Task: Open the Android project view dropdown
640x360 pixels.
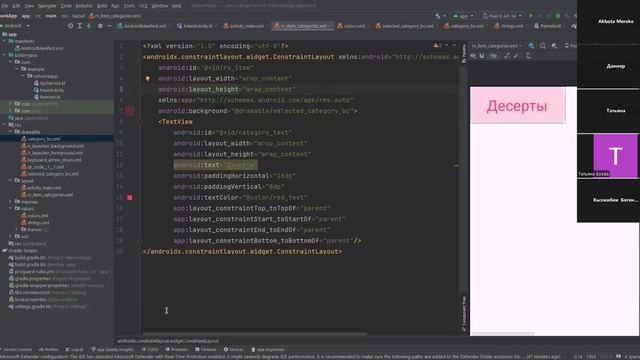Action: [16, 26]
